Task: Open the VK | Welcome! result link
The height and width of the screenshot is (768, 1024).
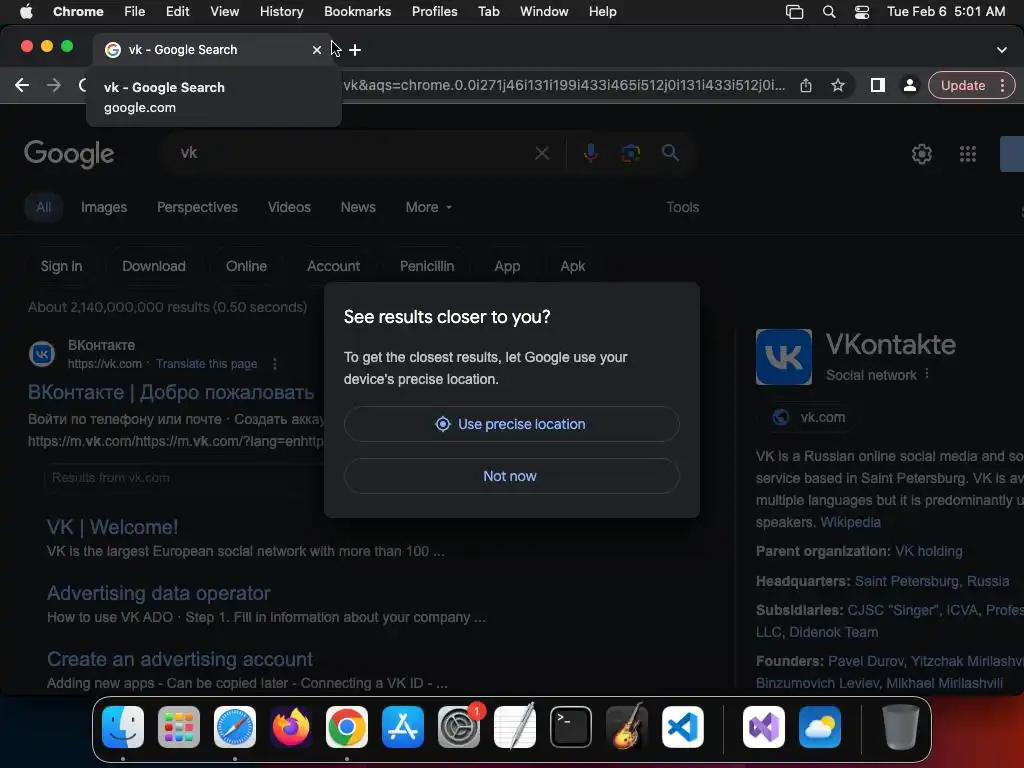Action: [112, 527]
